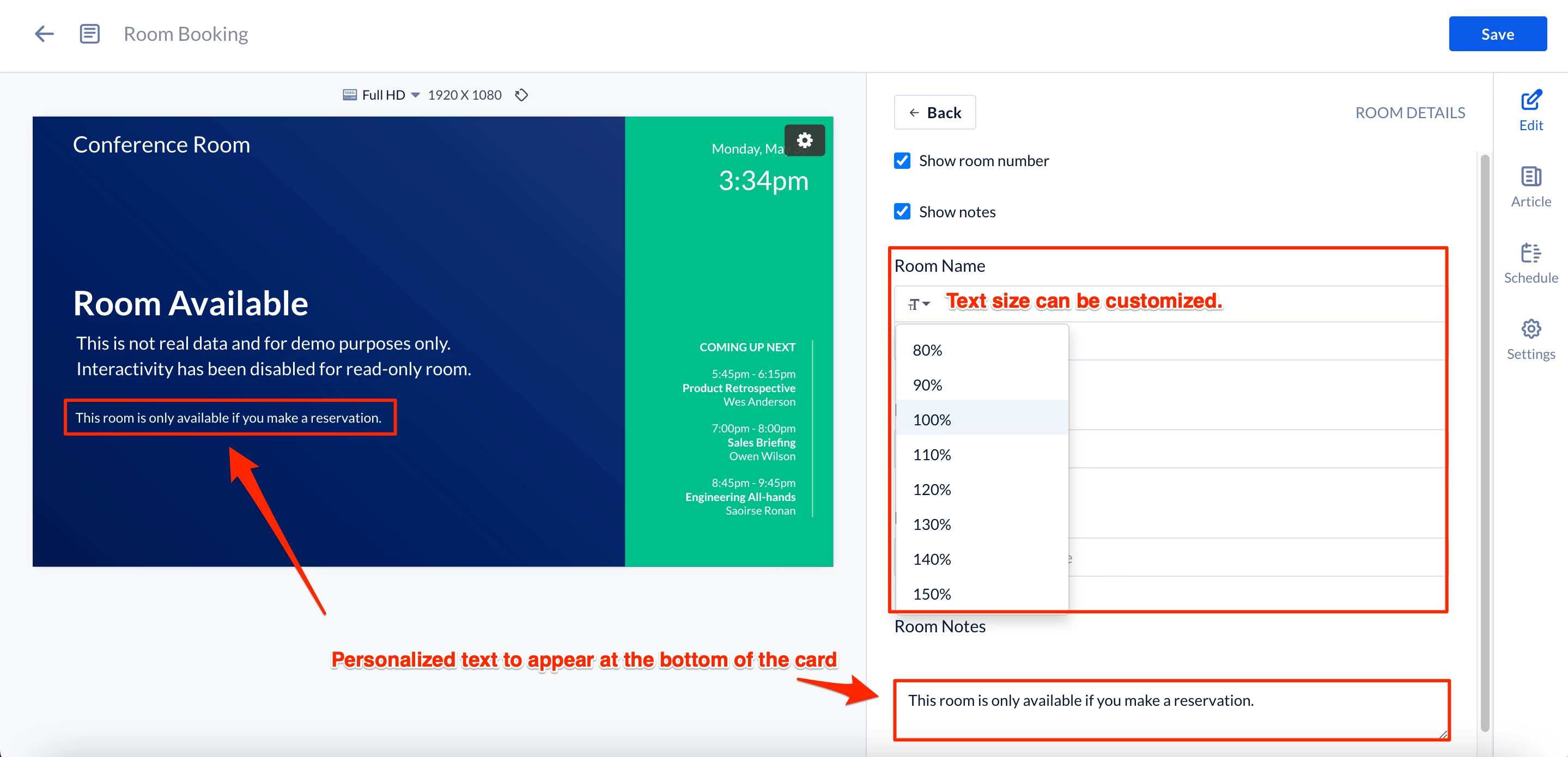Click the 3:34pm clock in preview
The height and width of the screenshot is (757, 1568).
pos(763,181)
